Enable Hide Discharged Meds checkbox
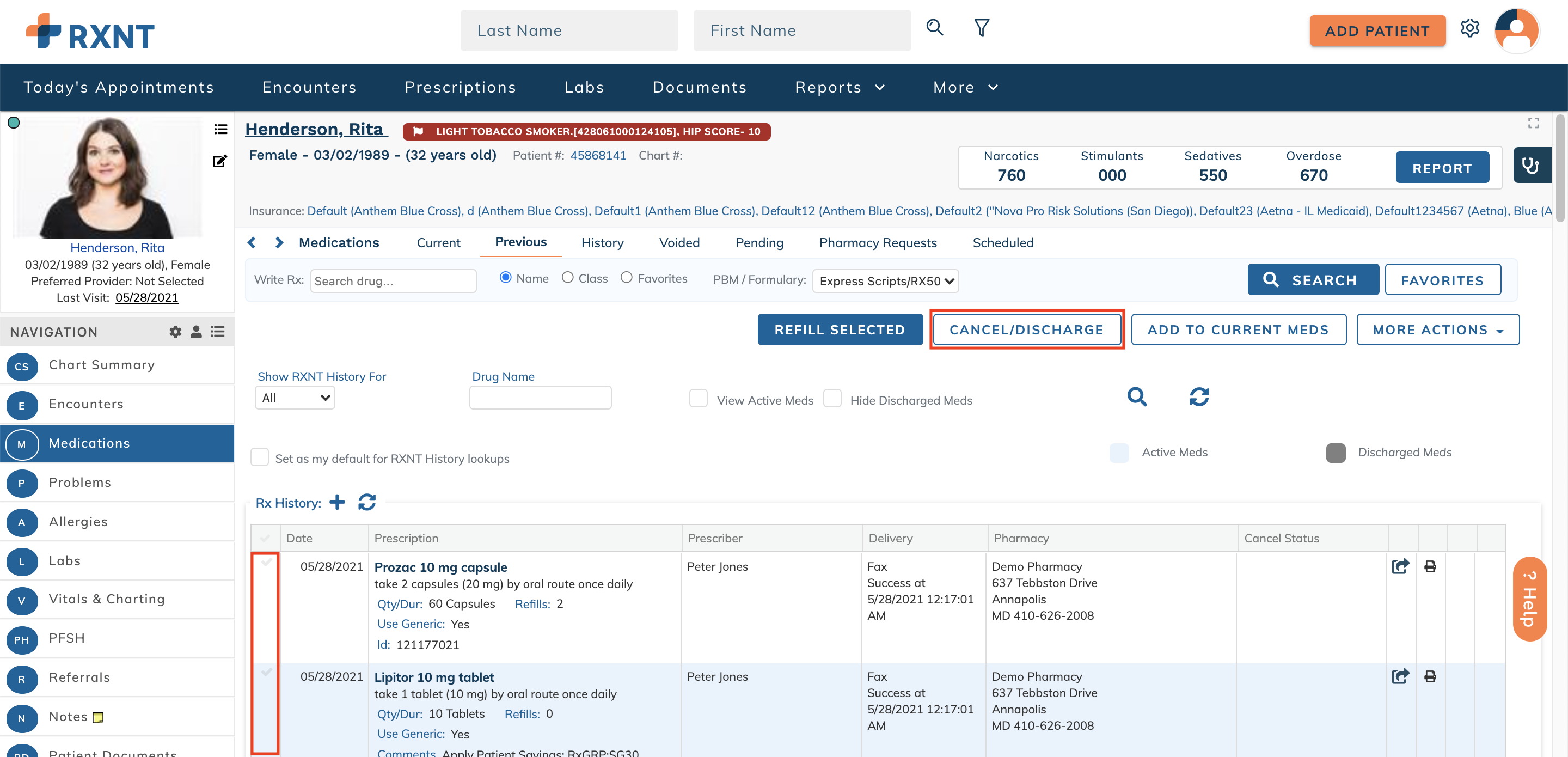Image resolution: width=1568 pixels, height=757 pixels. [832, 398]
